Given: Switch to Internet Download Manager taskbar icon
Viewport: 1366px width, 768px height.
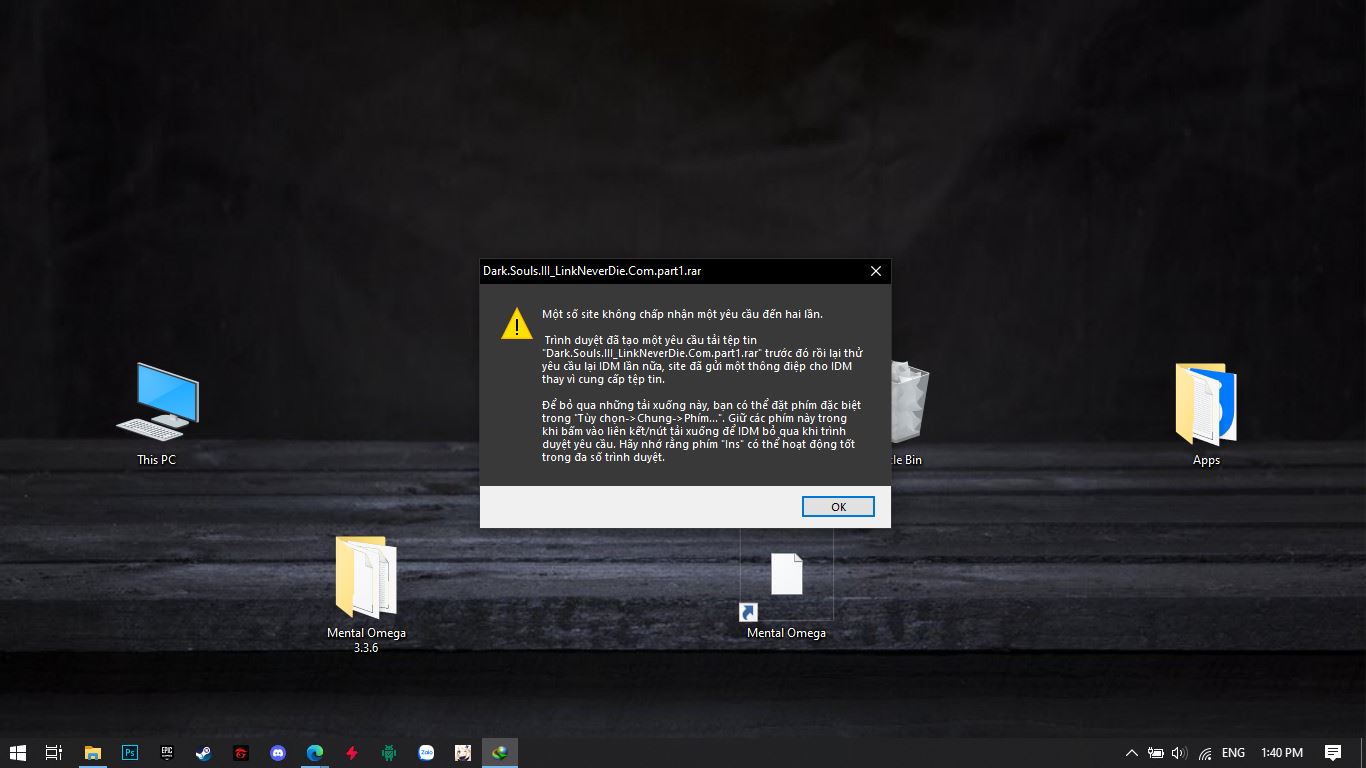Looking at the screenshot, I should tap(500, 753).
